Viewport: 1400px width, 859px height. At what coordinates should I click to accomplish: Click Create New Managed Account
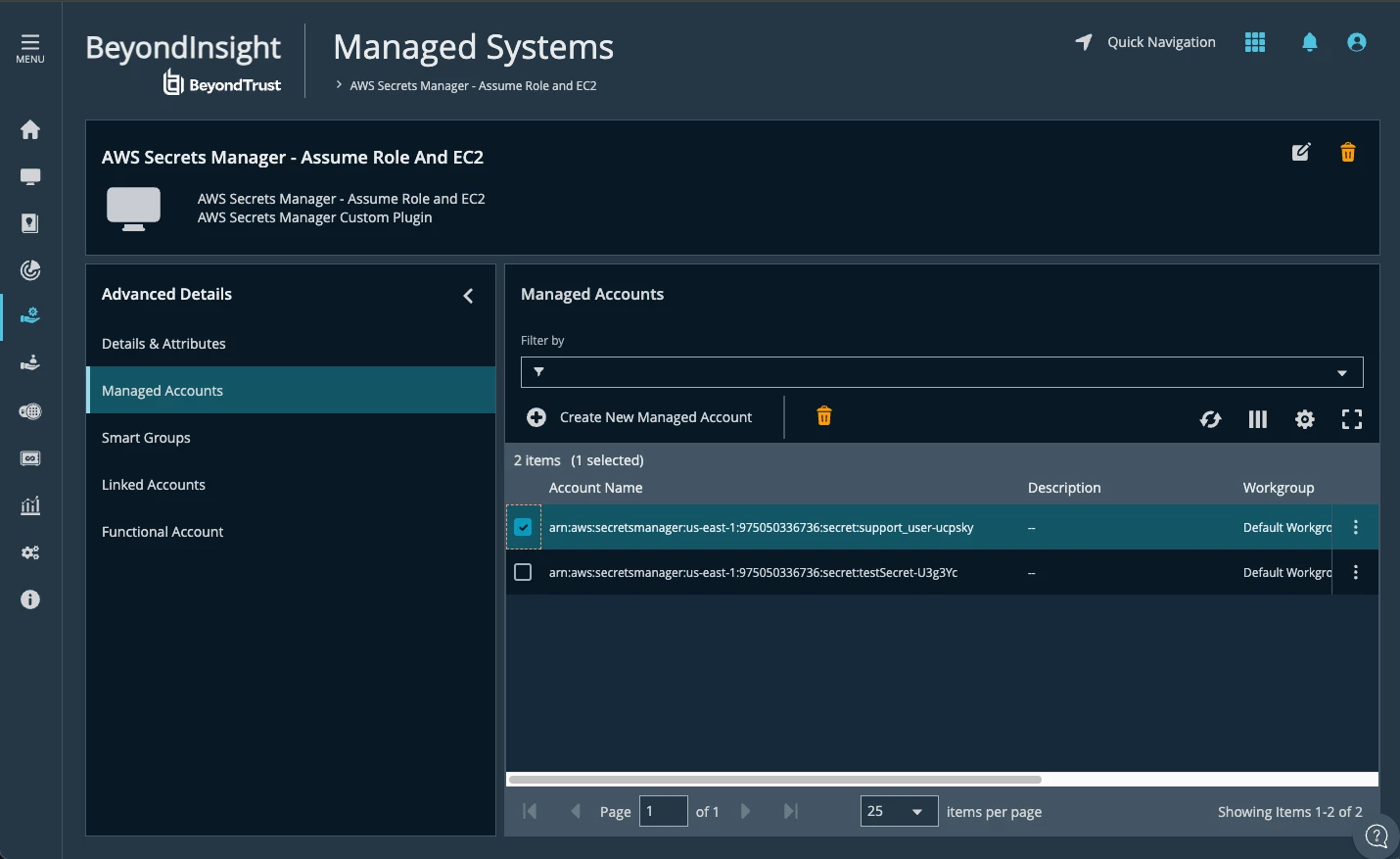639,417
